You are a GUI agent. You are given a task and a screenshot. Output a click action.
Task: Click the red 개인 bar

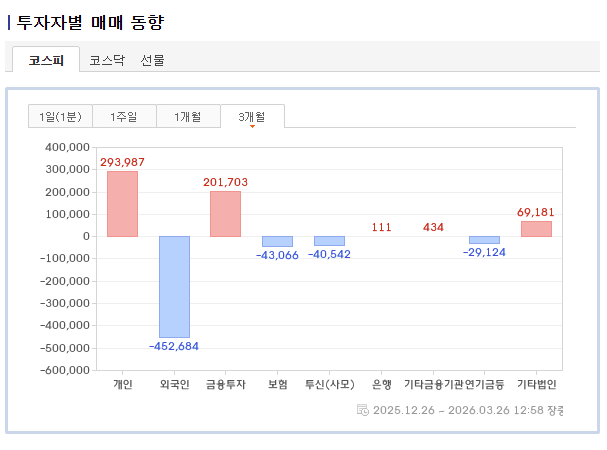click(123, 204)
